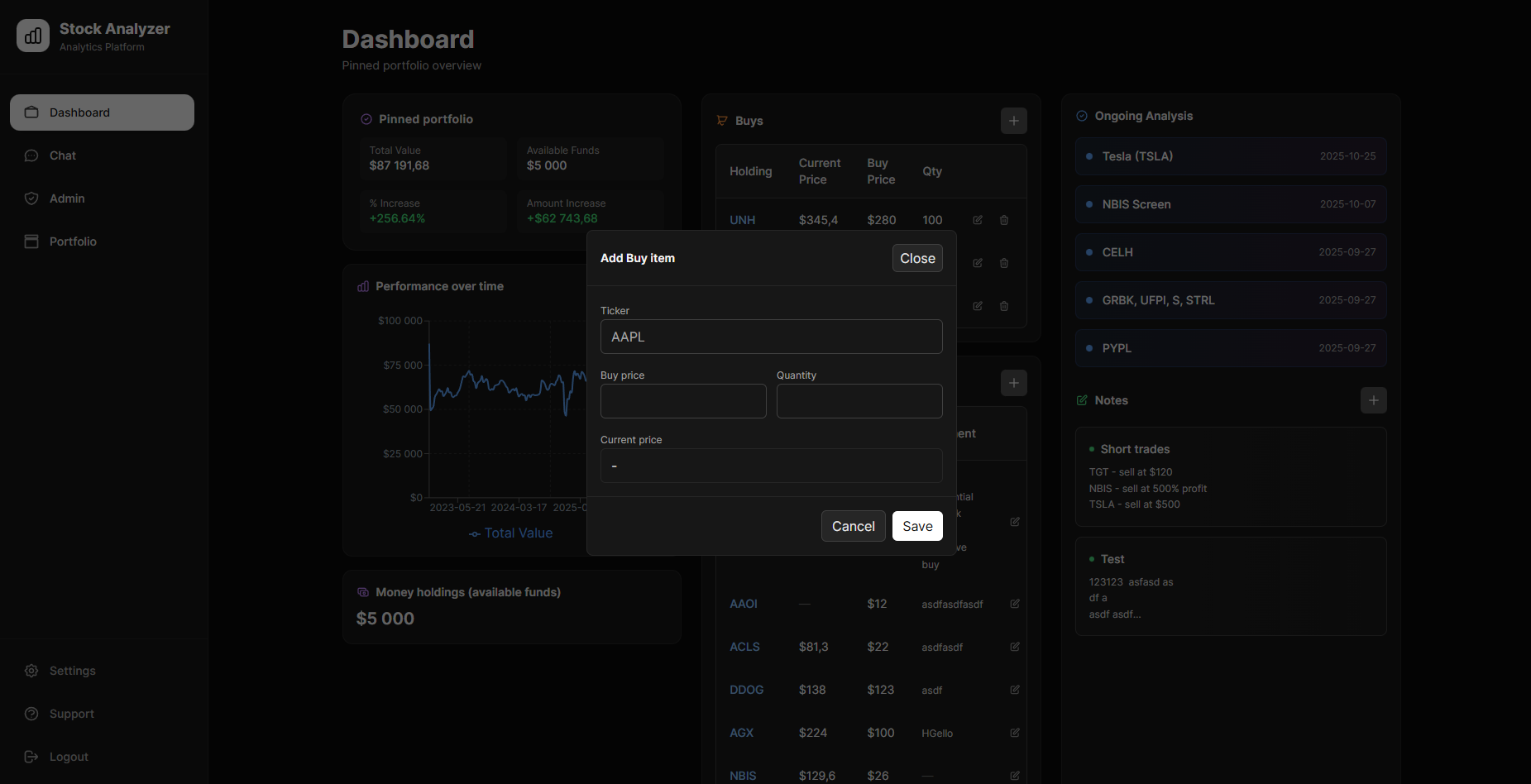
Task: Edit the DDOG row note with pencil icon
Action: pyautogui.click(x=1014, y=689)
